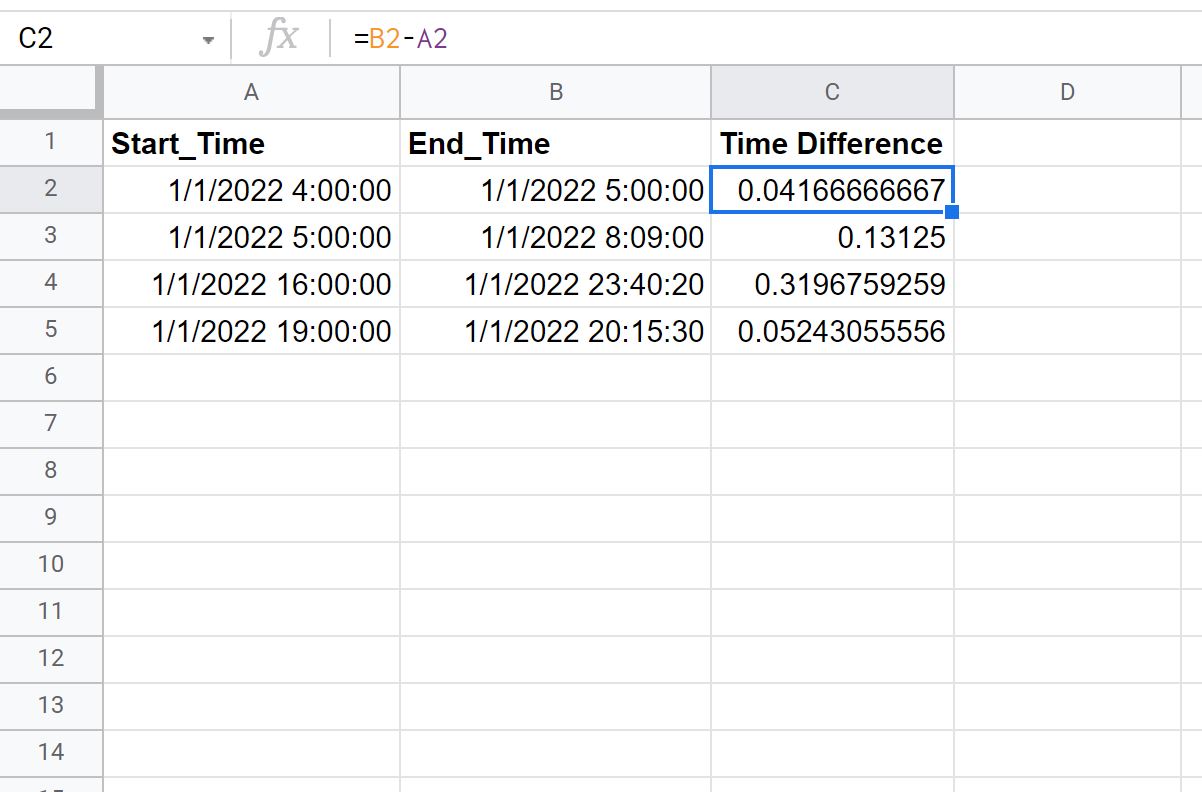Select row 1 header
The height and width of the screenshot is (792, 1202).
pyautogui.click(x=51, y=143)
